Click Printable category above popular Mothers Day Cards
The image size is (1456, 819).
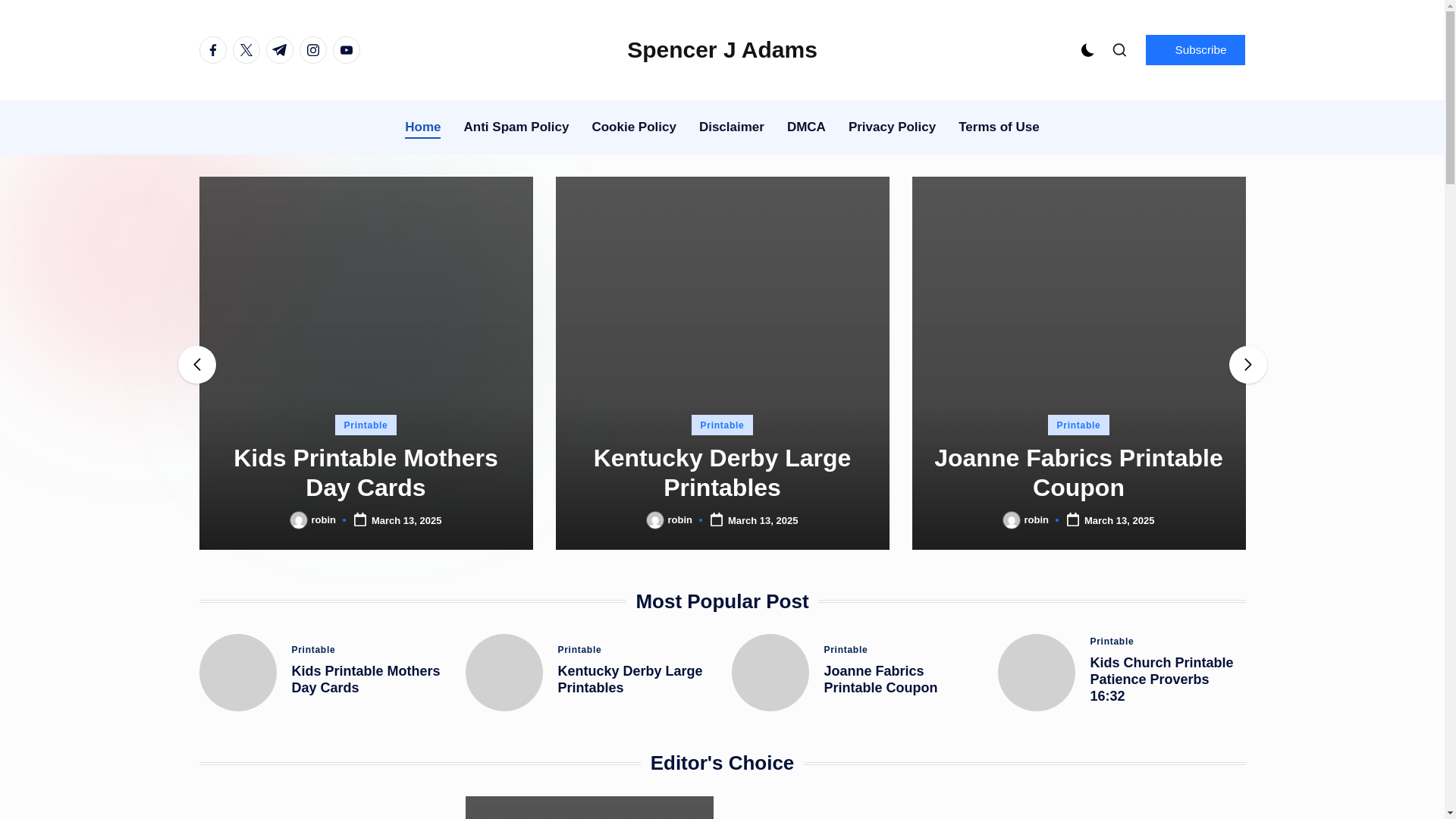pyautogui.click(x=313, y=650)
